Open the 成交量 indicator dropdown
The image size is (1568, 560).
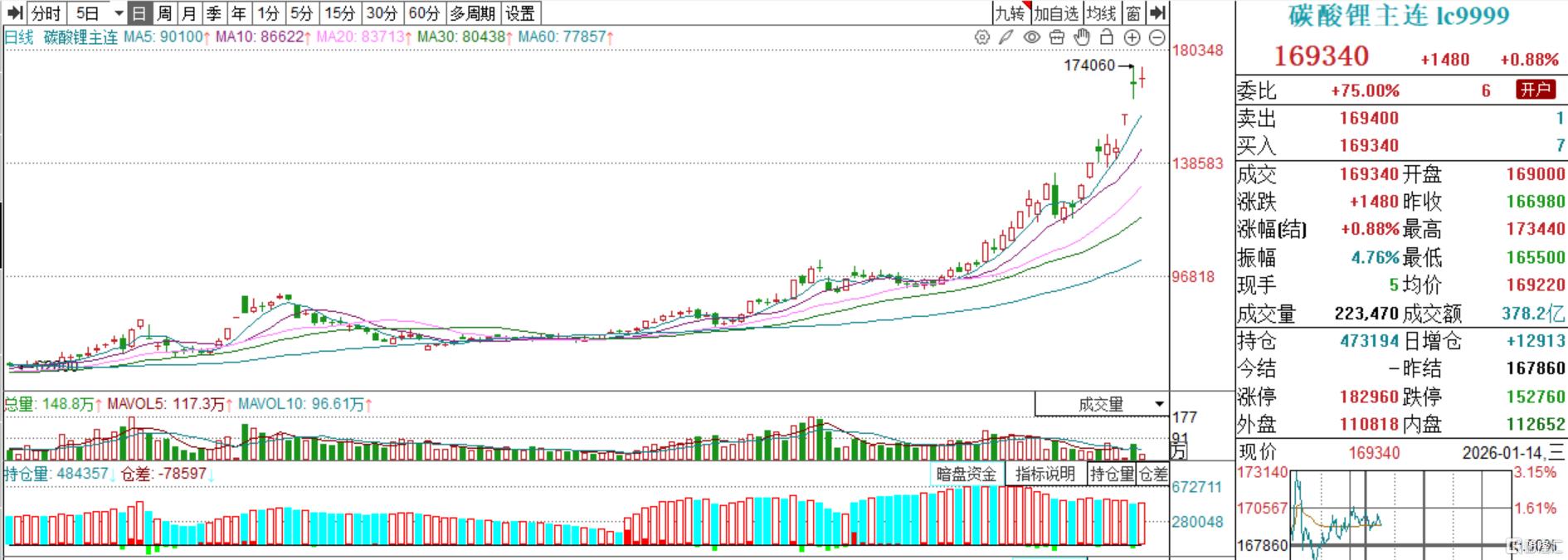point(1101,404)
